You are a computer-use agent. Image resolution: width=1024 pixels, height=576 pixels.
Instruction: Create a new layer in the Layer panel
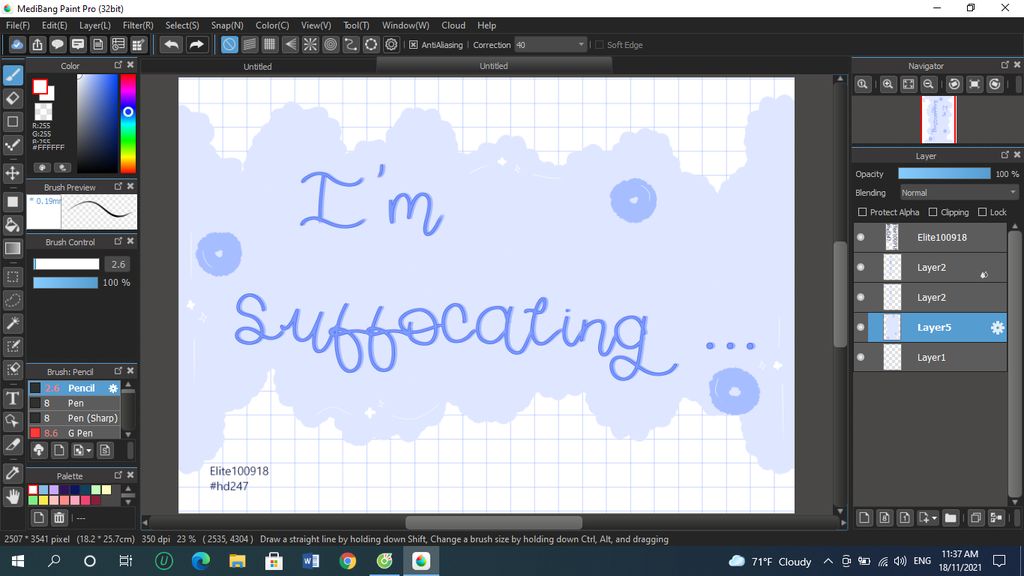tap(865, 518)
